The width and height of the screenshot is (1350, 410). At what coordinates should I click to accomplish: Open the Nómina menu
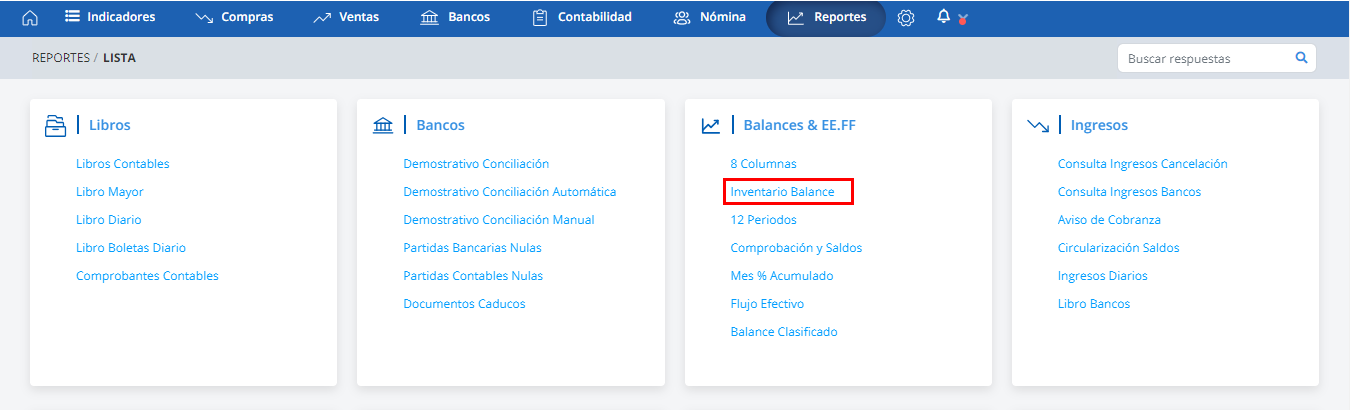coord(710,17)
